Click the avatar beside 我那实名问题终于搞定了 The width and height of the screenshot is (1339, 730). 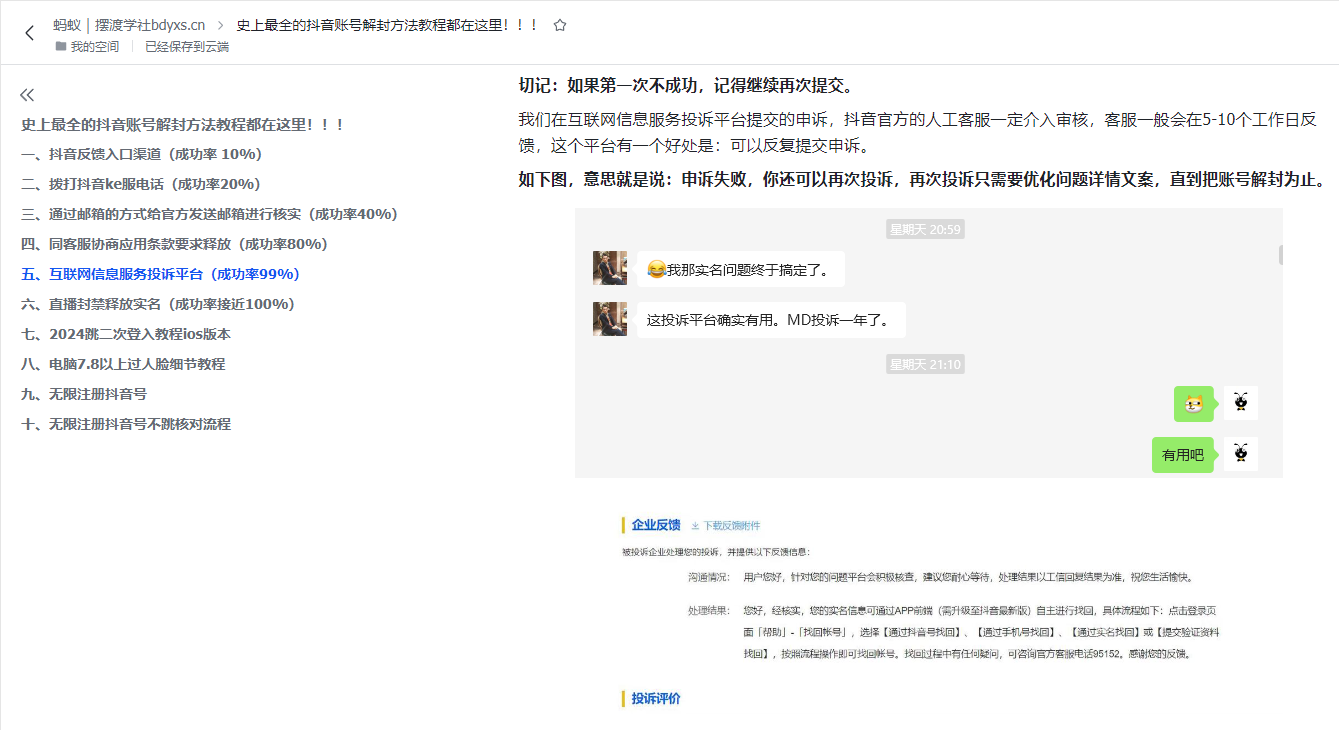(x=610, y=268)
